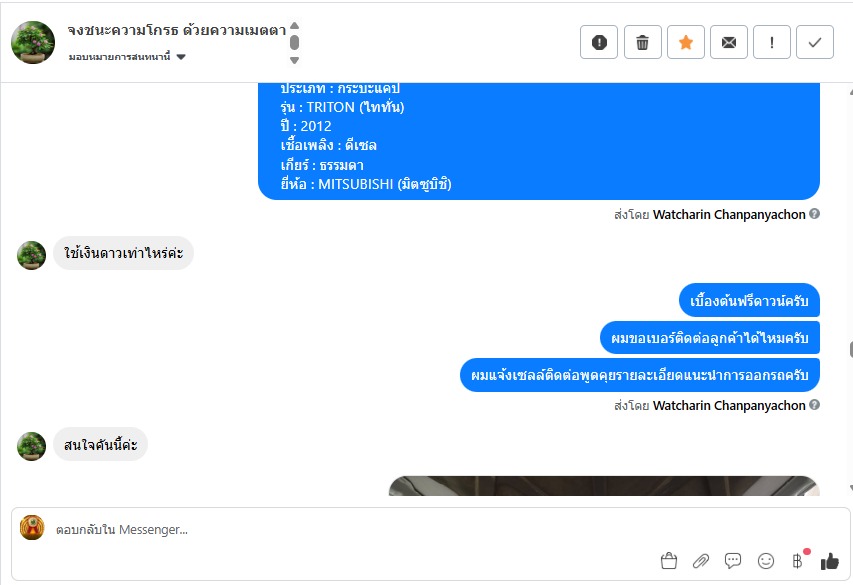
Task: Mark conversation unread with envelope icon
Action: (x=729, y=42)
